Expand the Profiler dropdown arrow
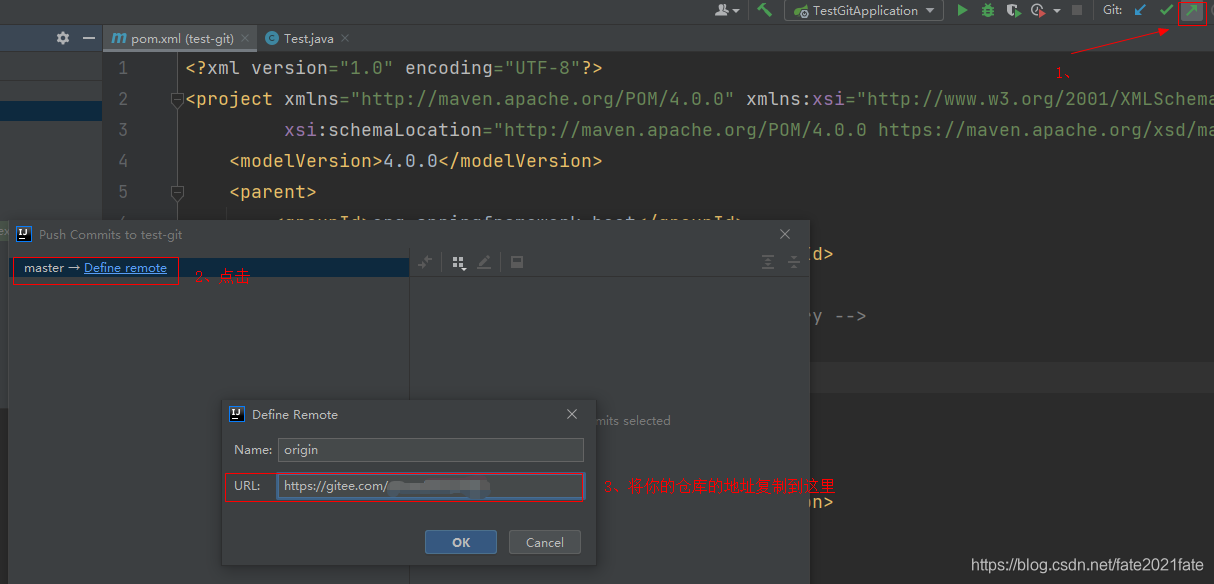The height and width of the screenshot is (584, 1214). (x=1057, y=12)
